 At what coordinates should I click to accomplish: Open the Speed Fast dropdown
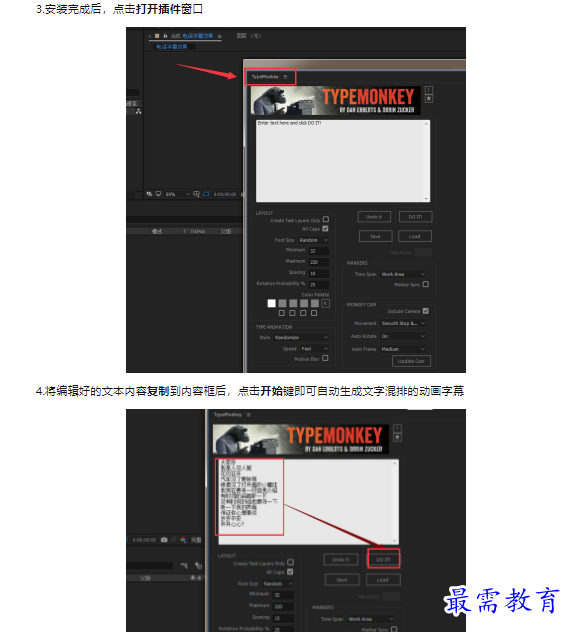coord(315,349)
